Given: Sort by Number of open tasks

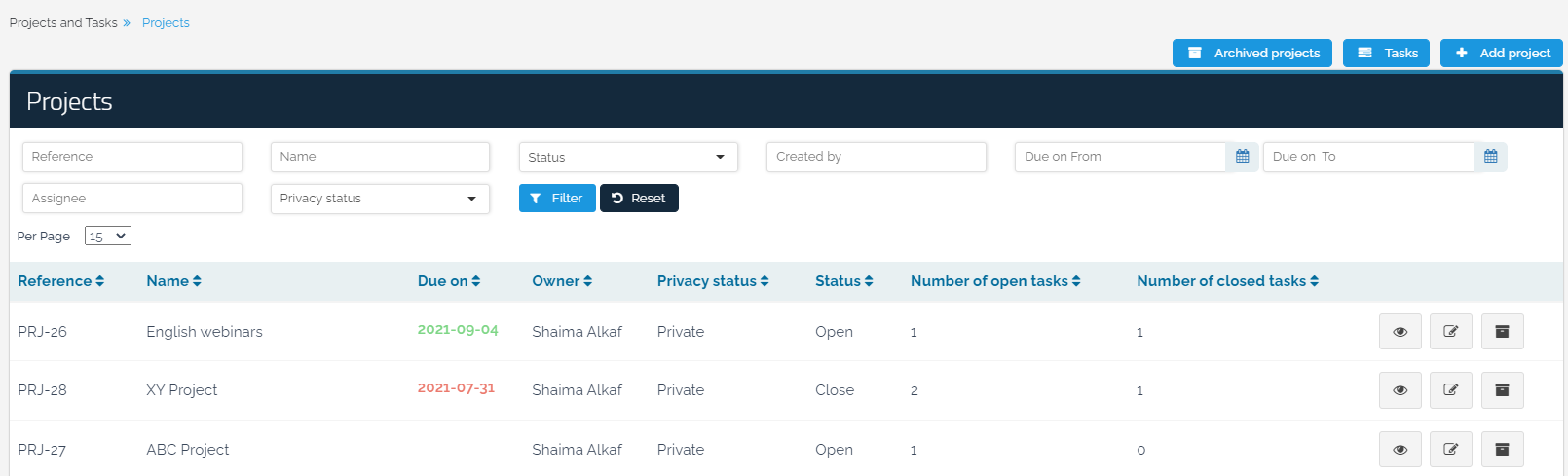Looking at the screenshot, I should tap(994, 281).
